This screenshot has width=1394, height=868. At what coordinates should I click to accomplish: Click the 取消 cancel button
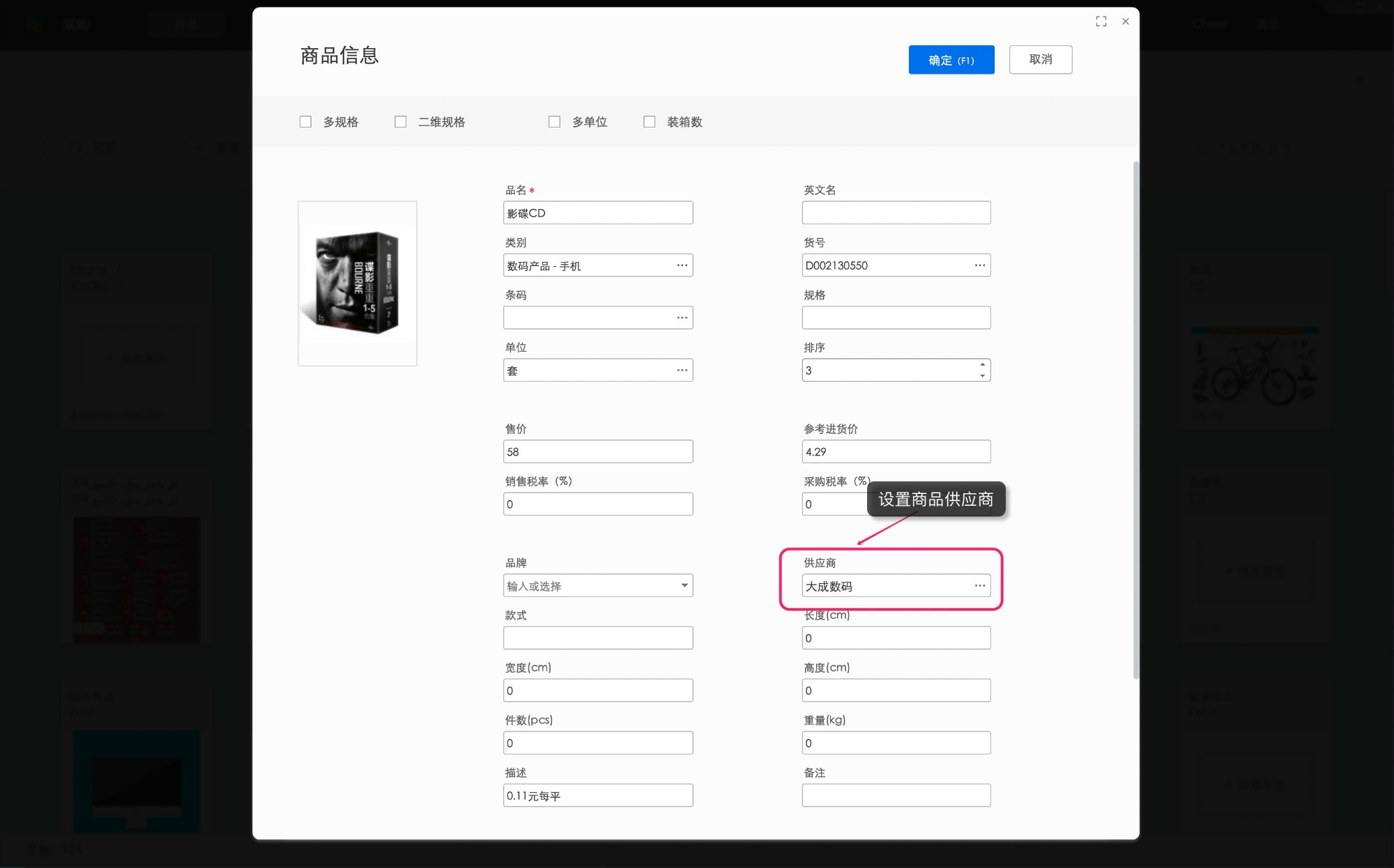coord(1040,59)
